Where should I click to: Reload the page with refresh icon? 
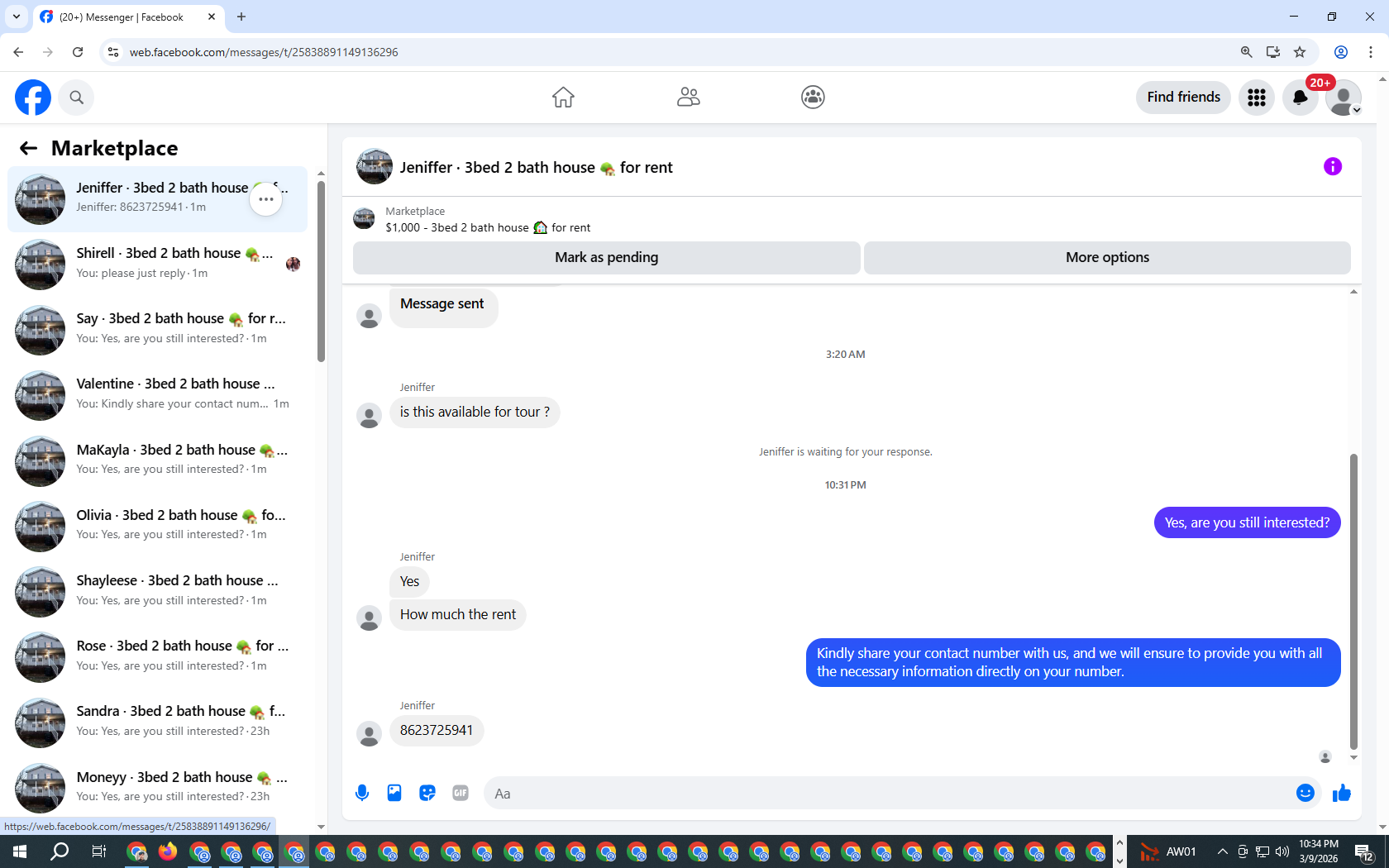click(x=78, y=52)
